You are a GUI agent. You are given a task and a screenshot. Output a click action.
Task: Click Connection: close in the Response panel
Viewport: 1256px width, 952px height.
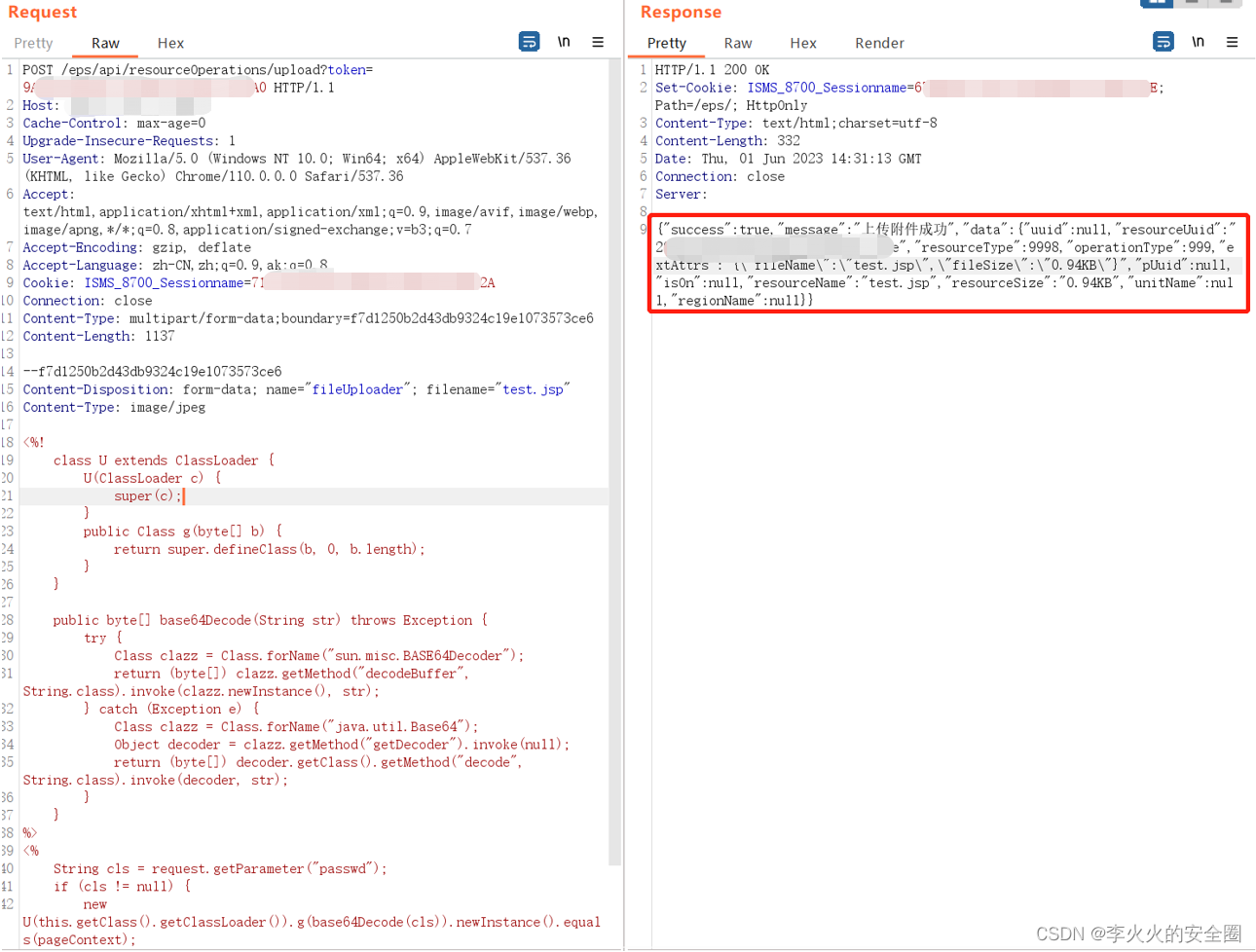(x=720, y=176)
